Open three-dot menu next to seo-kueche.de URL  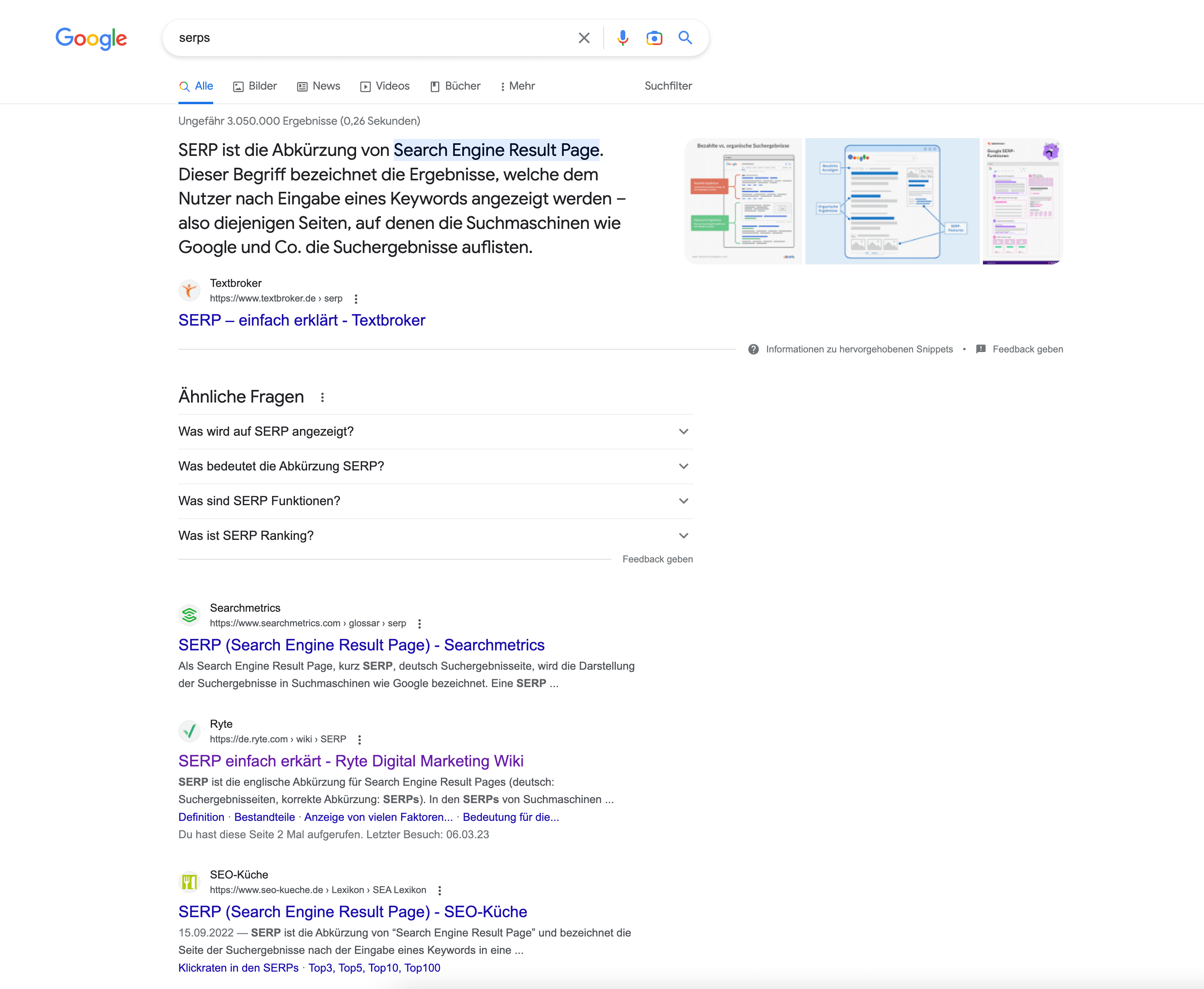coord(440,890)
